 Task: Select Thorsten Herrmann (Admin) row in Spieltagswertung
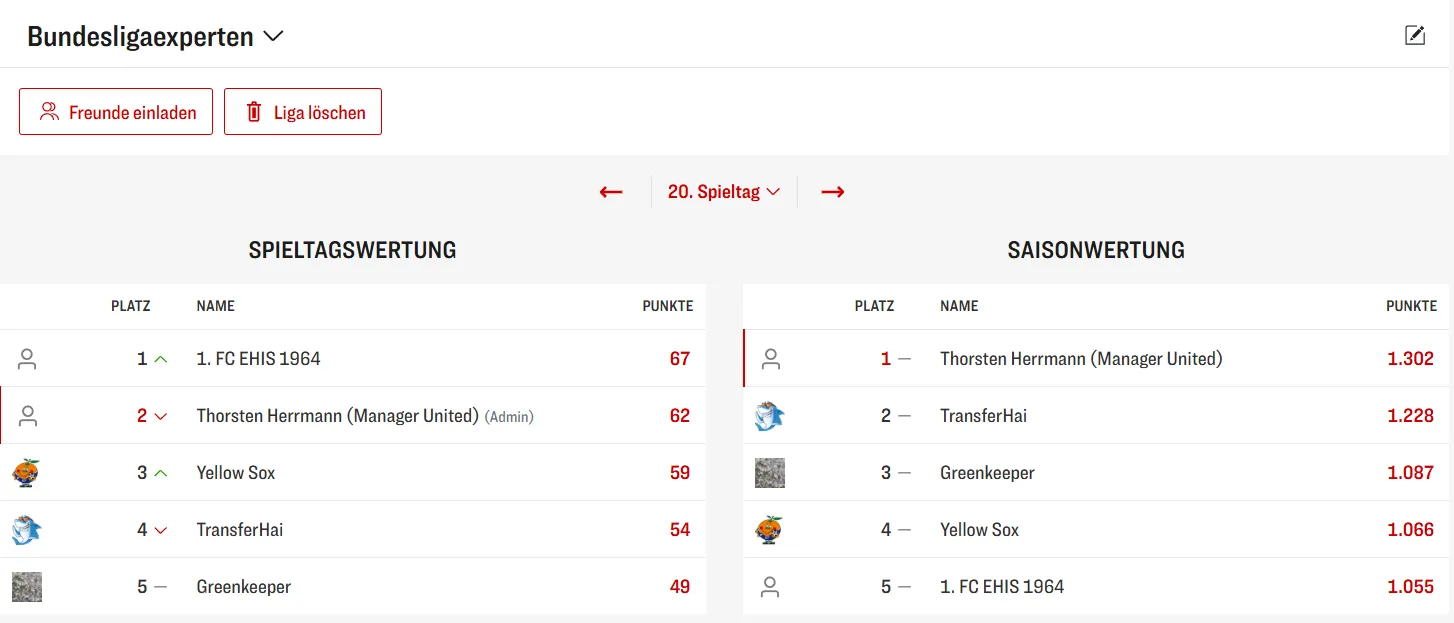point(337,416)
